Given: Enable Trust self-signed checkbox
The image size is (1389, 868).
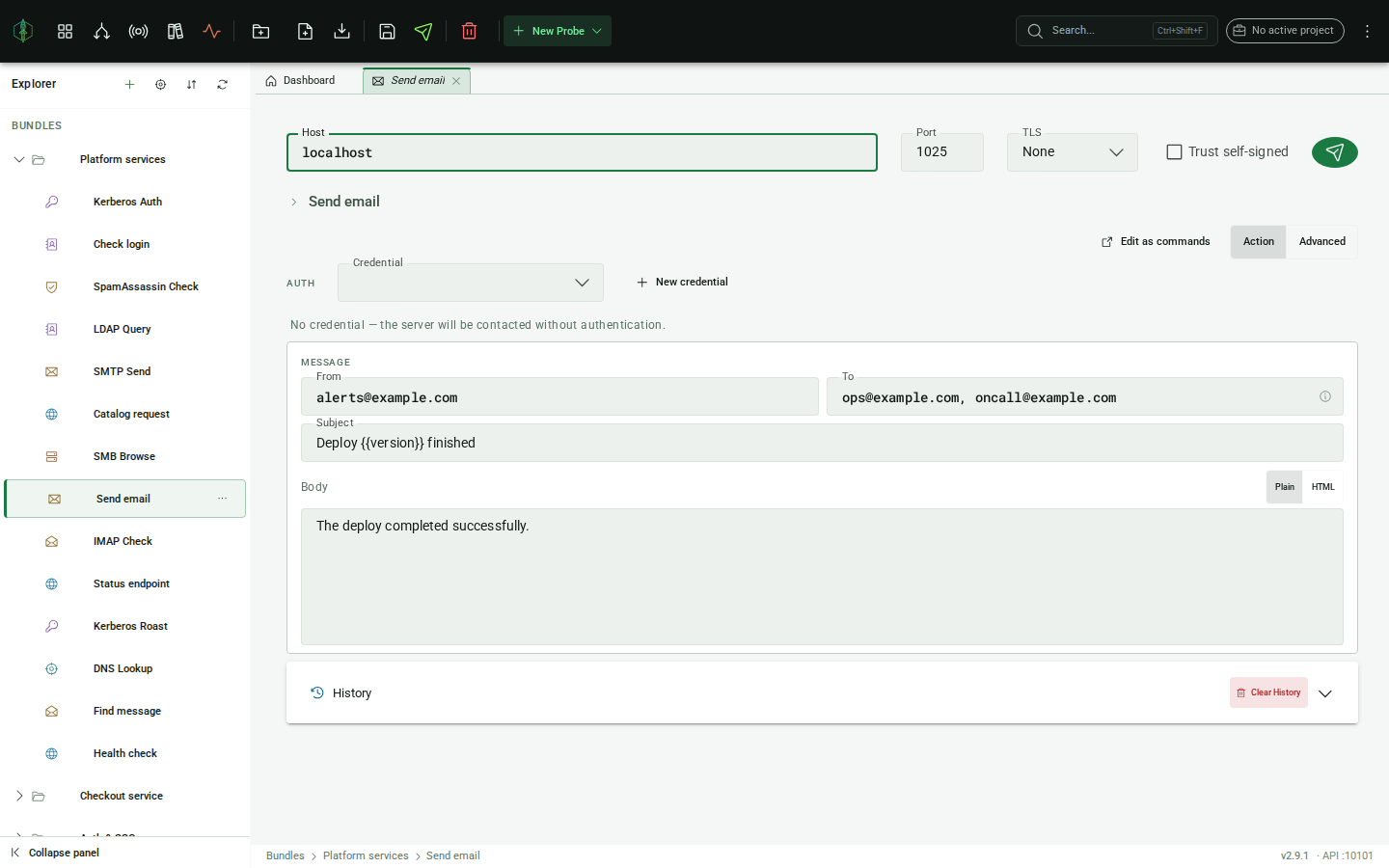Looking at the screenshot, I should click(1174, 151).
